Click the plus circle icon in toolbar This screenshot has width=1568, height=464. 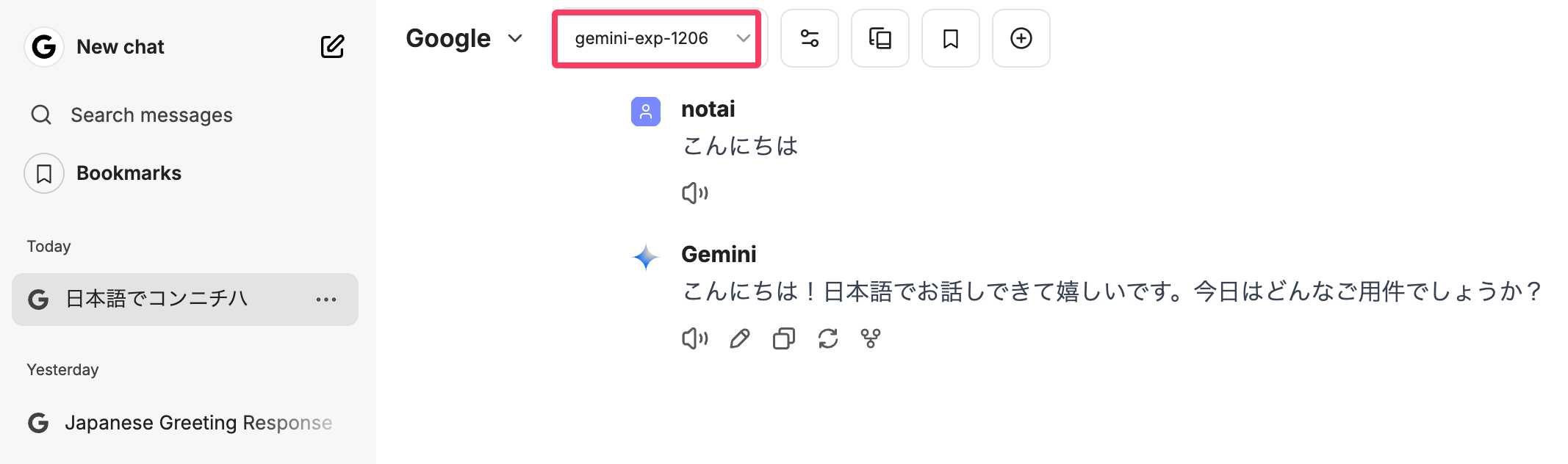coord(1021,38)
